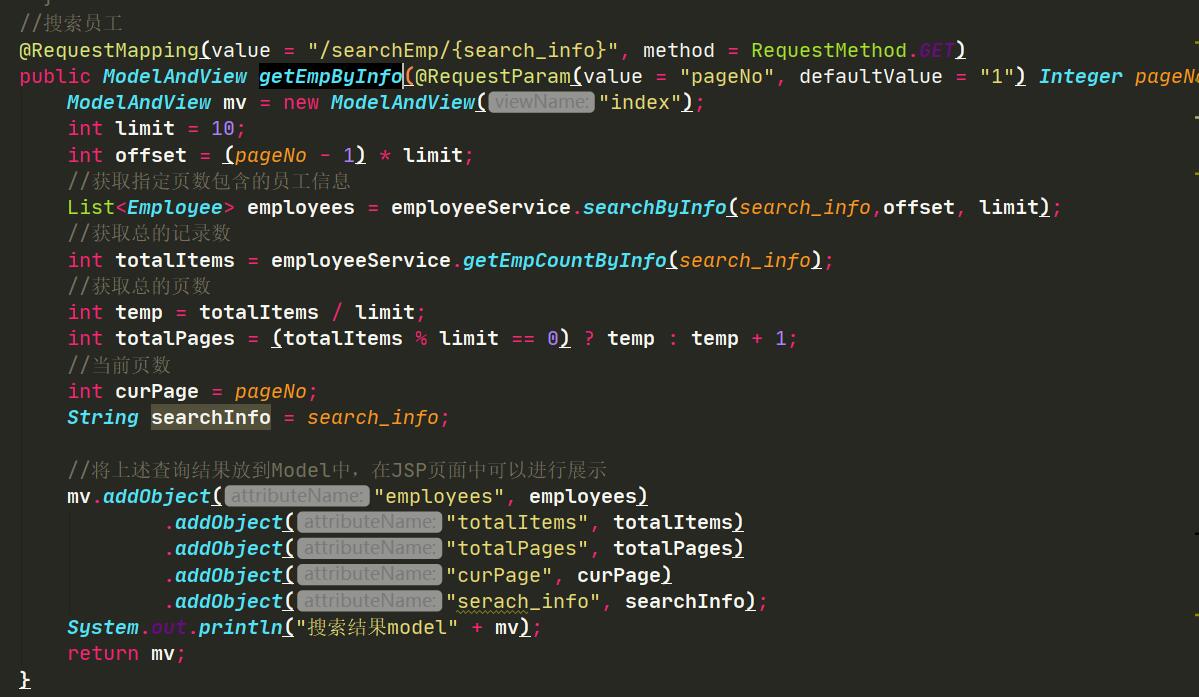Click the comment //当前页数
Viewport: 1199px width, 697px height.
(x=119, y=365)
